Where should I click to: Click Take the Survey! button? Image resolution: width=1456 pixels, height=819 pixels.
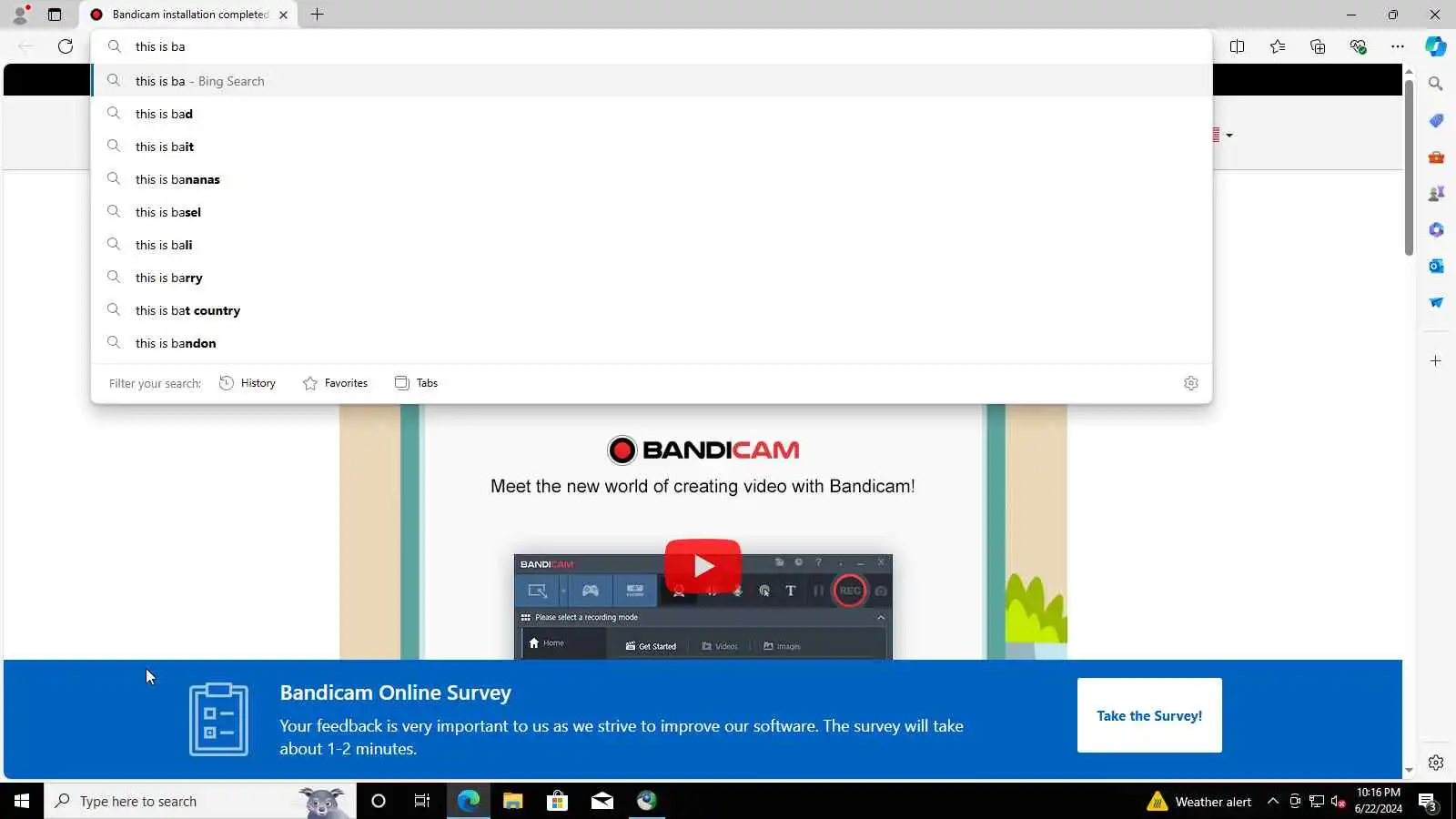point(1149,715)
